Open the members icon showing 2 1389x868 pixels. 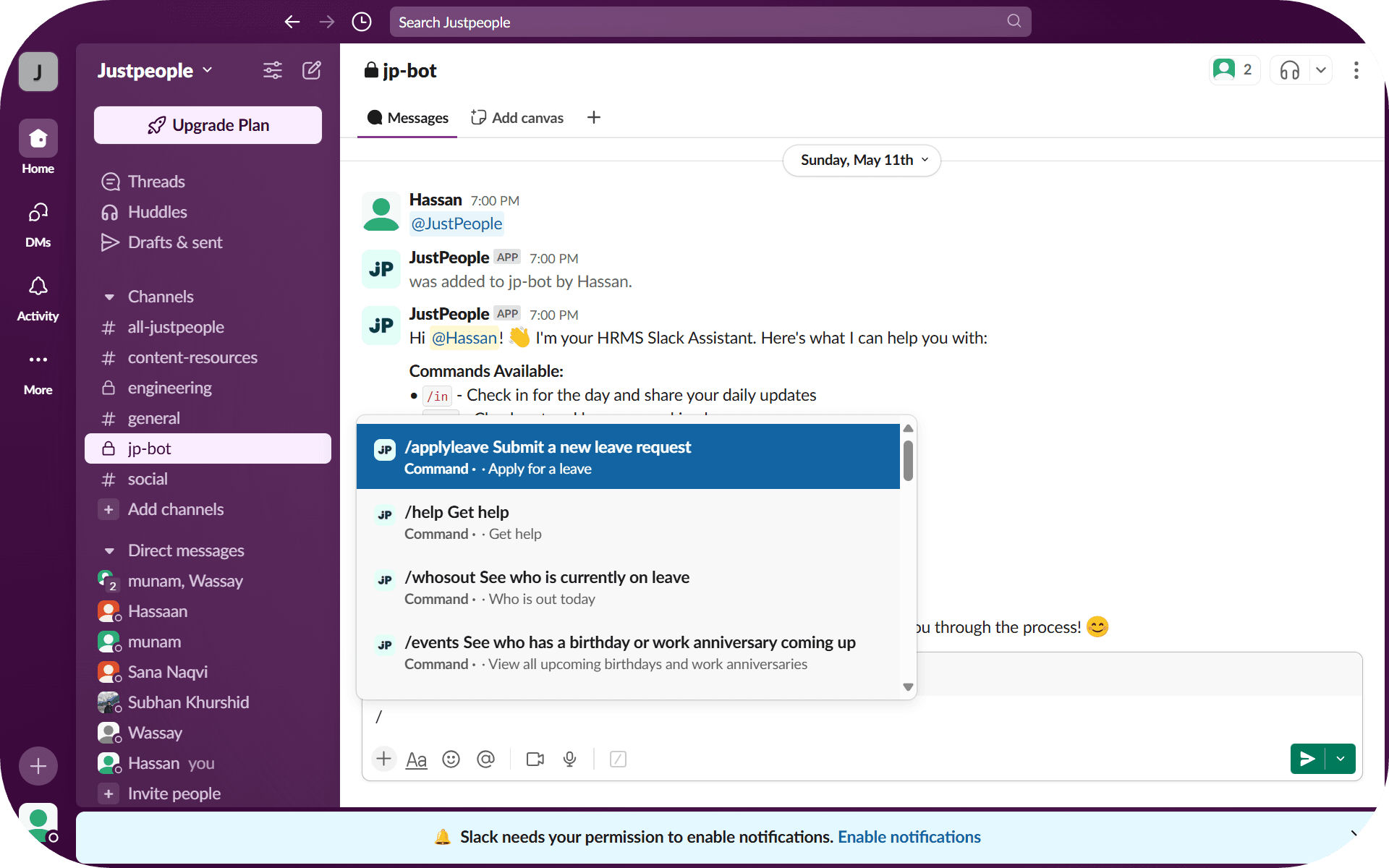click(x=1234, y=70)
